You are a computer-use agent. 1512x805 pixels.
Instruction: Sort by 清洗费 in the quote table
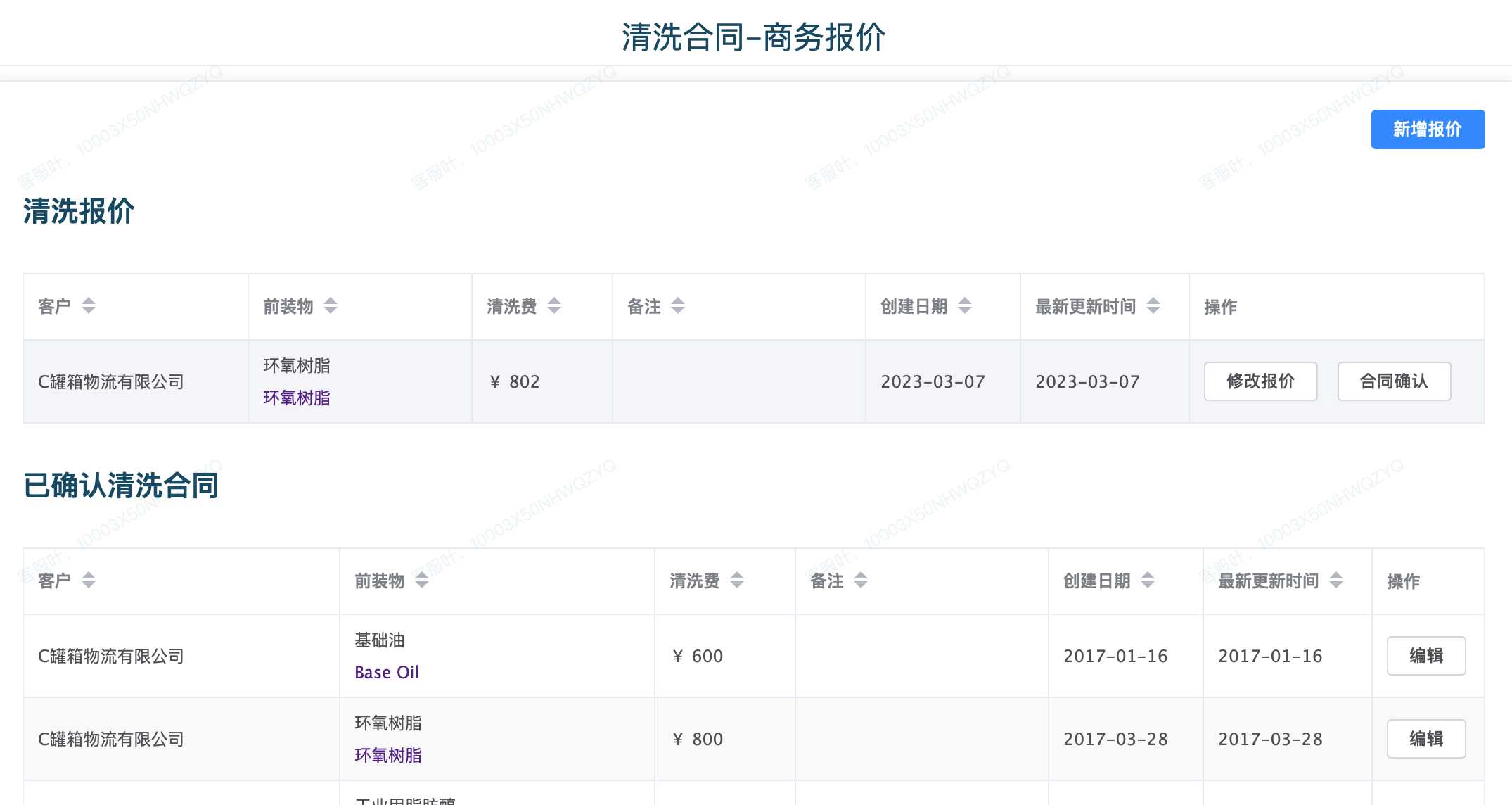pyautogui.click(x=554, y=306)
